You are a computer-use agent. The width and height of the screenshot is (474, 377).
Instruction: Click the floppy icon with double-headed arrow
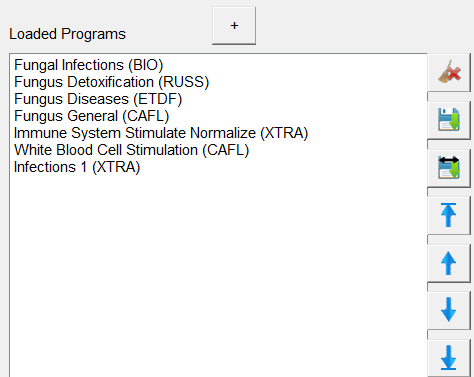click(x=449, y=168)
